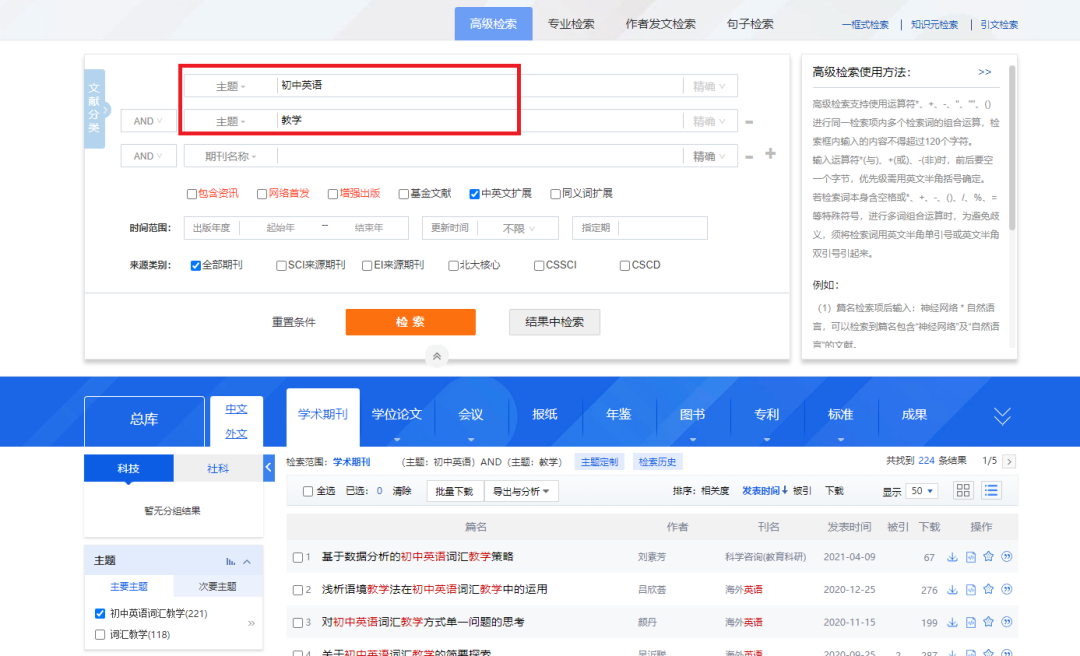Viewport: 1080px width, 656px height.
Task: Favorite the article dated 2020-11-15
Action: (988, 622)
